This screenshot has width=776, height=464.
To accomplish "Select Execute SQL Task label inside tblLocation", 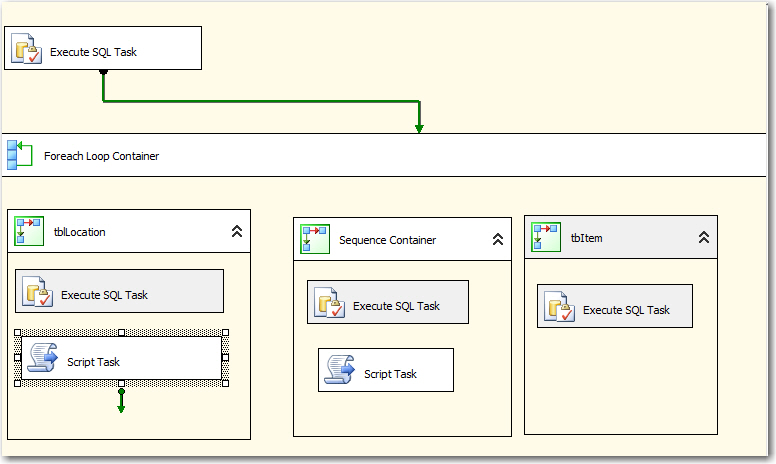I will click(104, 295).
